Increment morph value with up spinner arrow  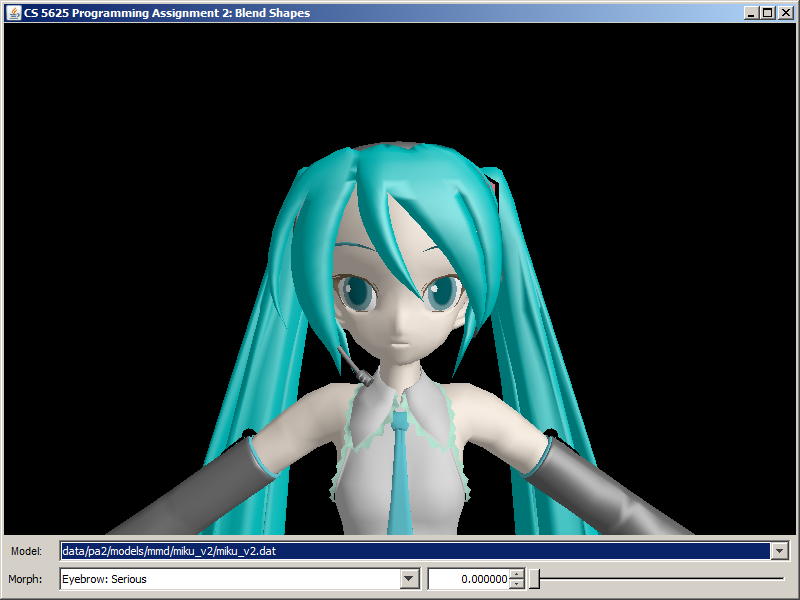tap(516, 574)
